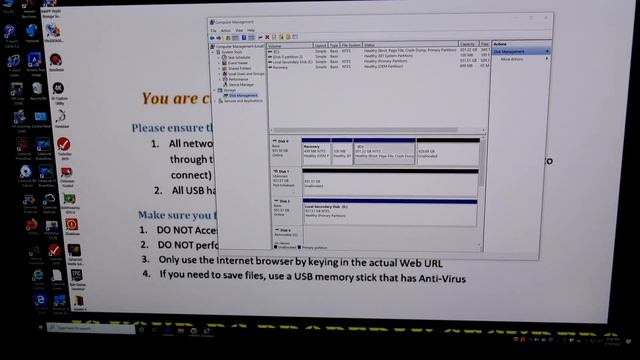
Task: Collapse the System Tools tree node
Action: click(213, 52)
